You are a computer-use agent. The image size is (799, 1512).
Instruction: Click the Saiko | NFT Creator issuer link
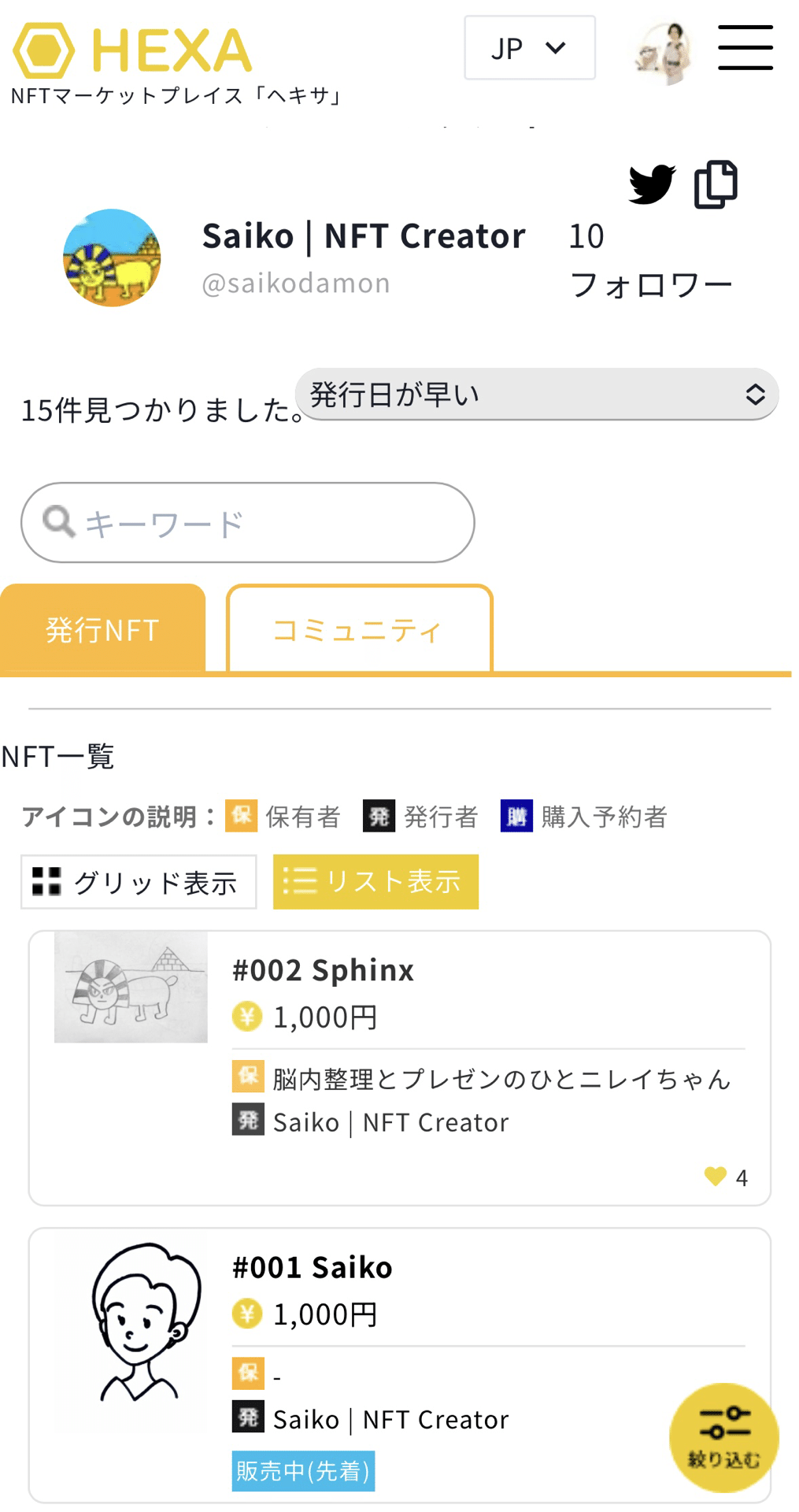[x=390, y=1121]
